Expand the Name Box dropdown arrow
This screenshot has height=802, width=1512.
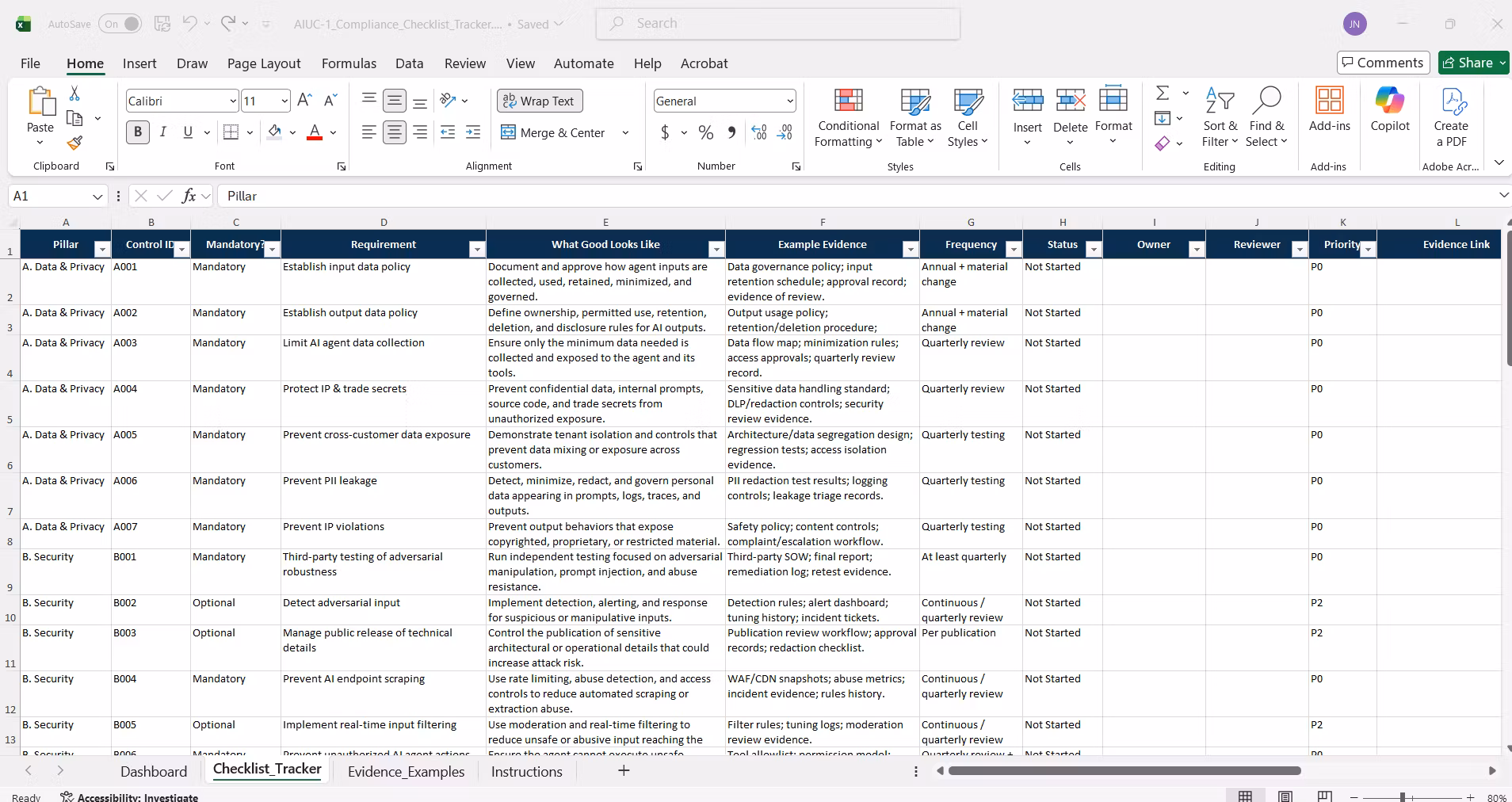click(x=97, y=196)
